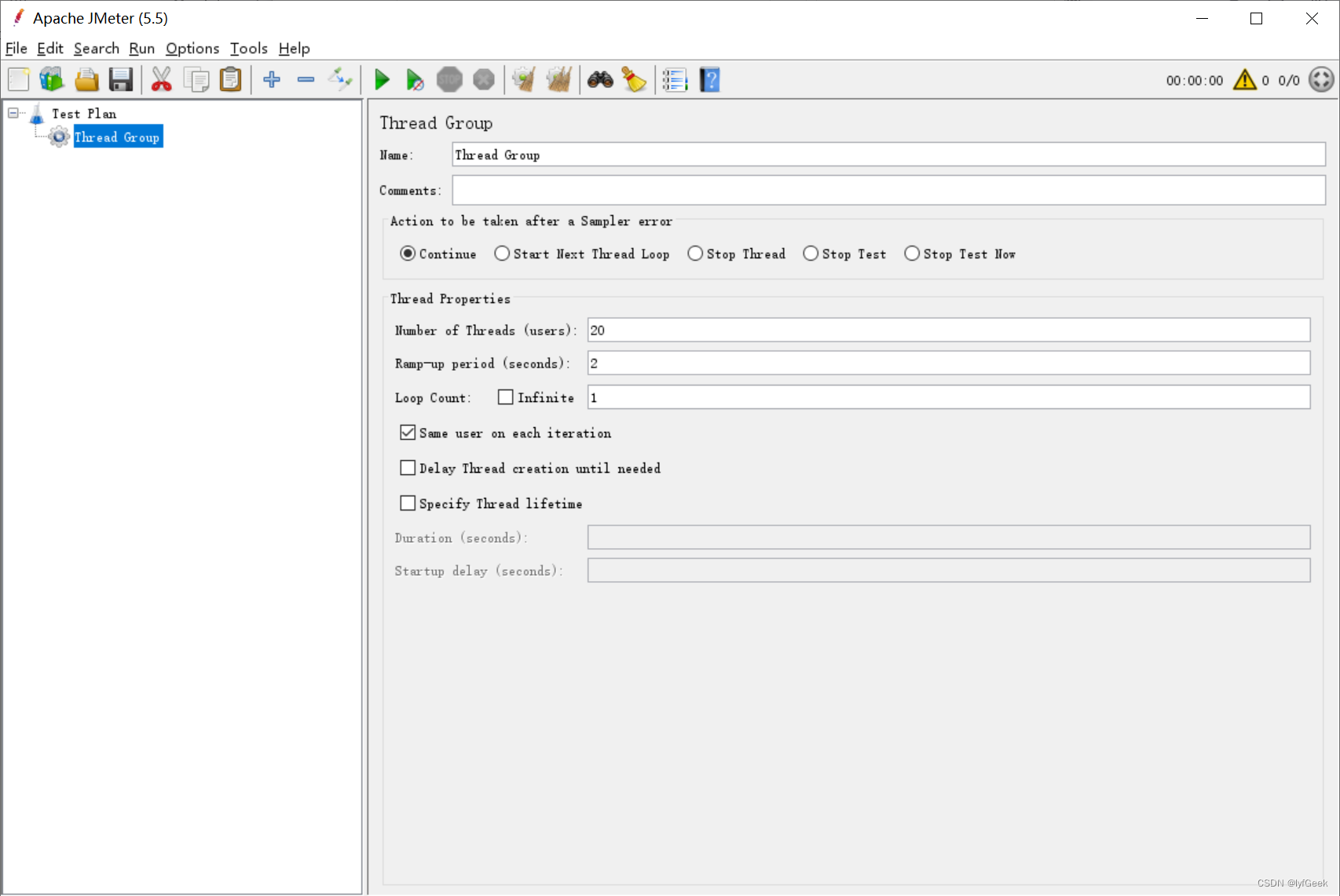Click the Loop Count value field
The image size is (1340, 896).
coord(949,397)
